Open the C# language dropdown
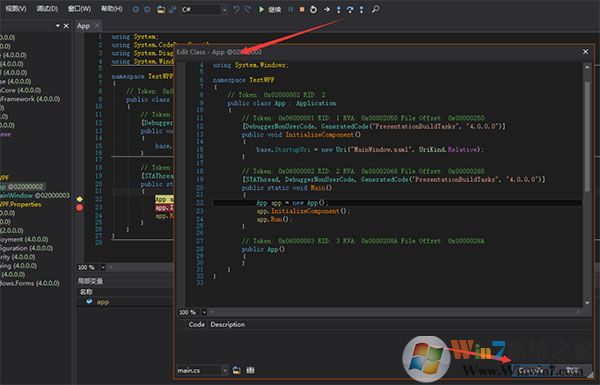The width and height of the screenshot is (600, 385). coord(224,10)
